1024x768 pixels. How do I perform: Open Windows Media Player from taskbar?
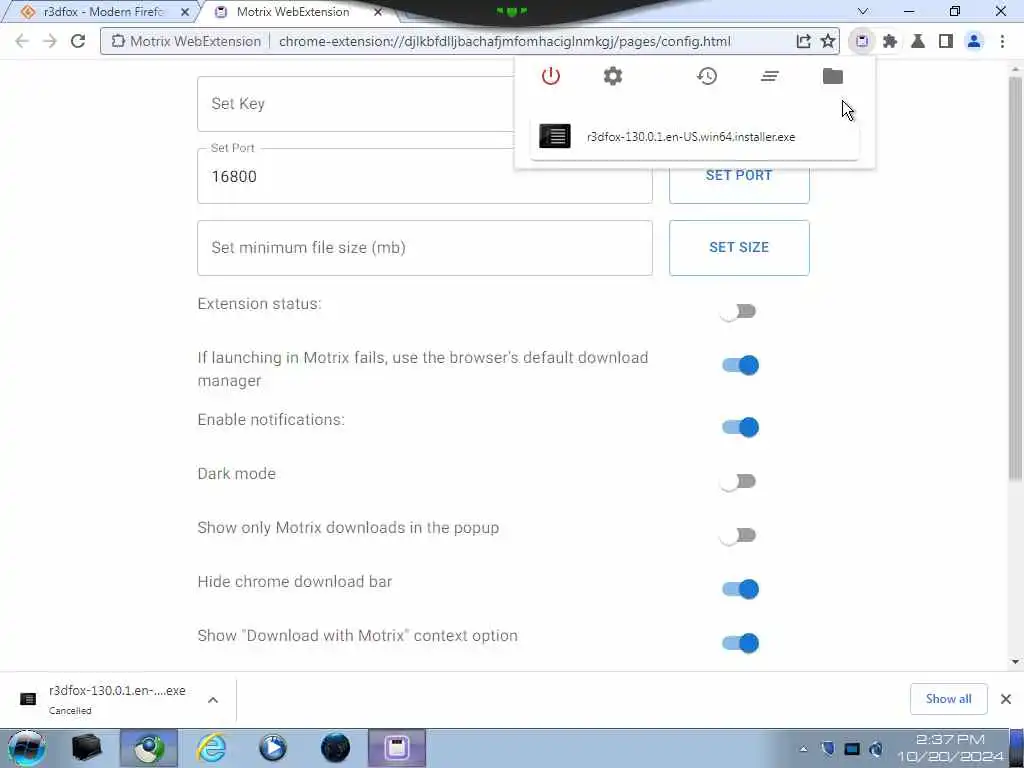click(273, 748)
